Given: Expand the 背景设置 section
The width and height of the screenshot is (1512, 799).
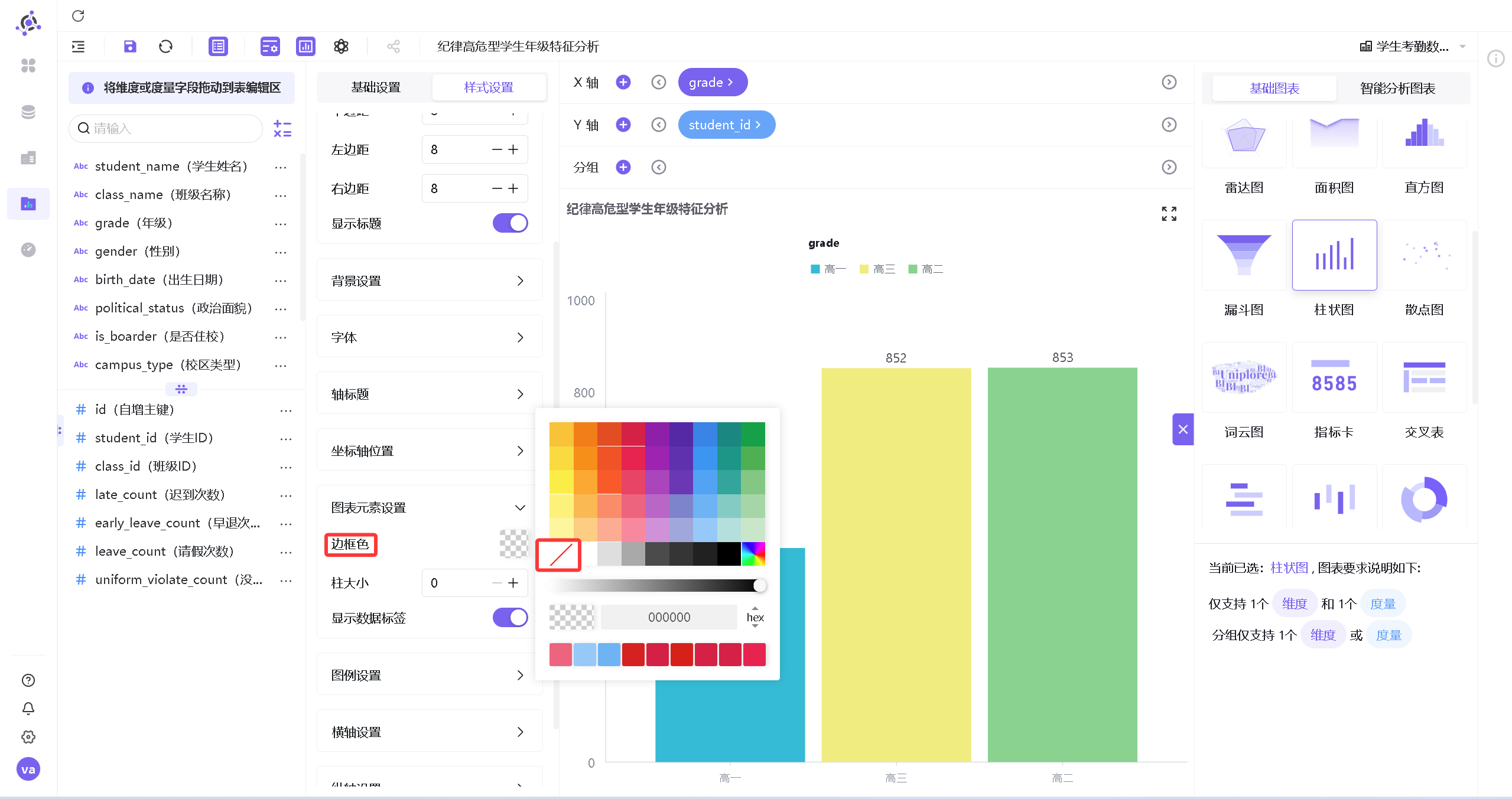Looking at the screenshot, I should pyautogui.click(x=430, y=281).
